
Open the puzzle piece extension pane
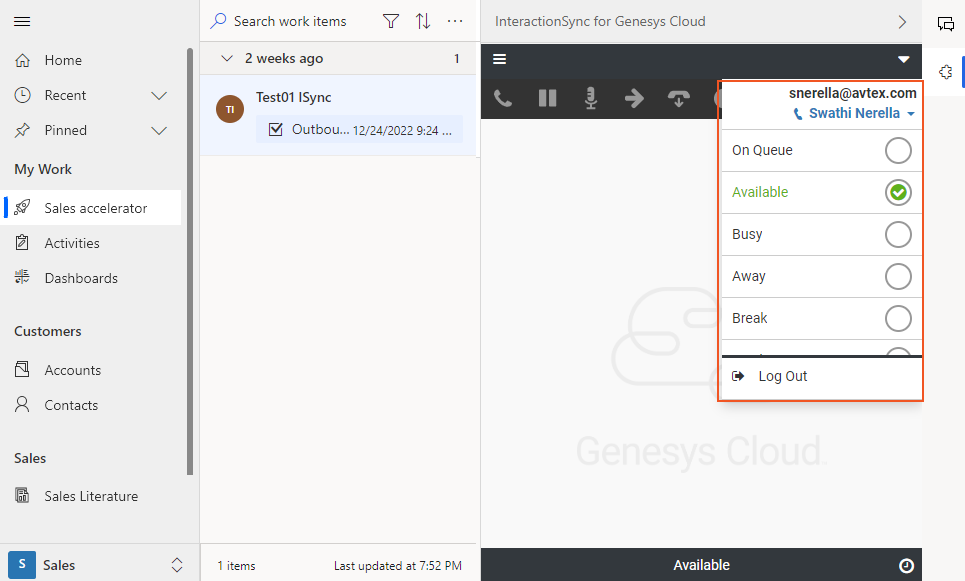(945, 72)
